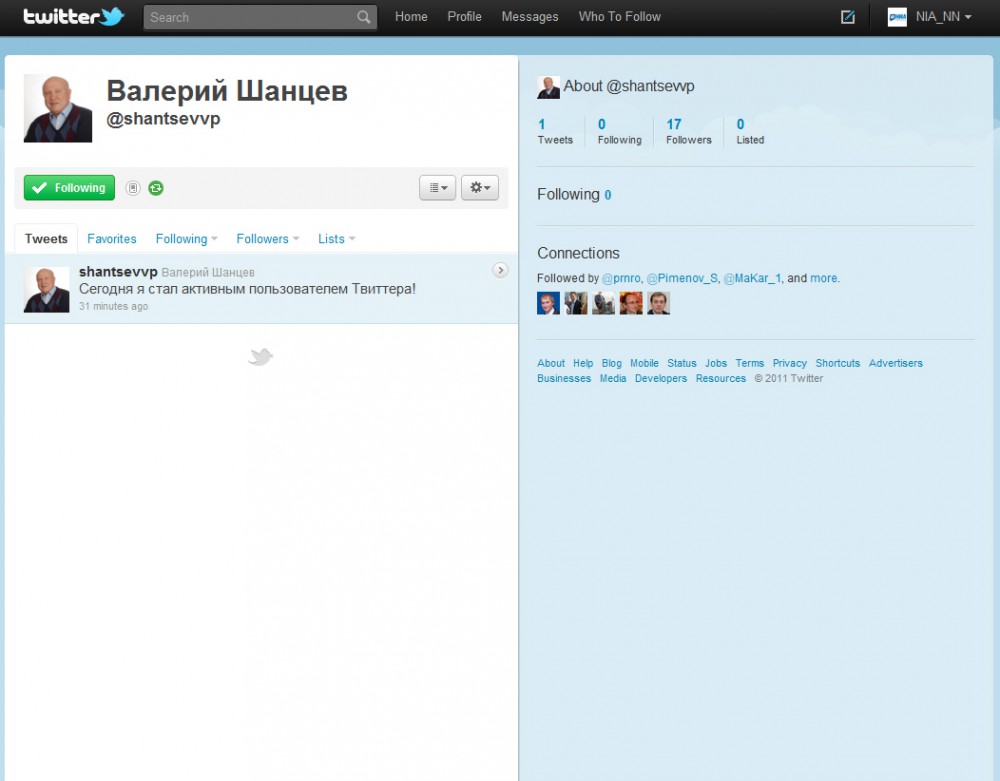Toggle mobile notifications phone icon
The width and height of the screenshot is (1000, 781).
point(133,188)
